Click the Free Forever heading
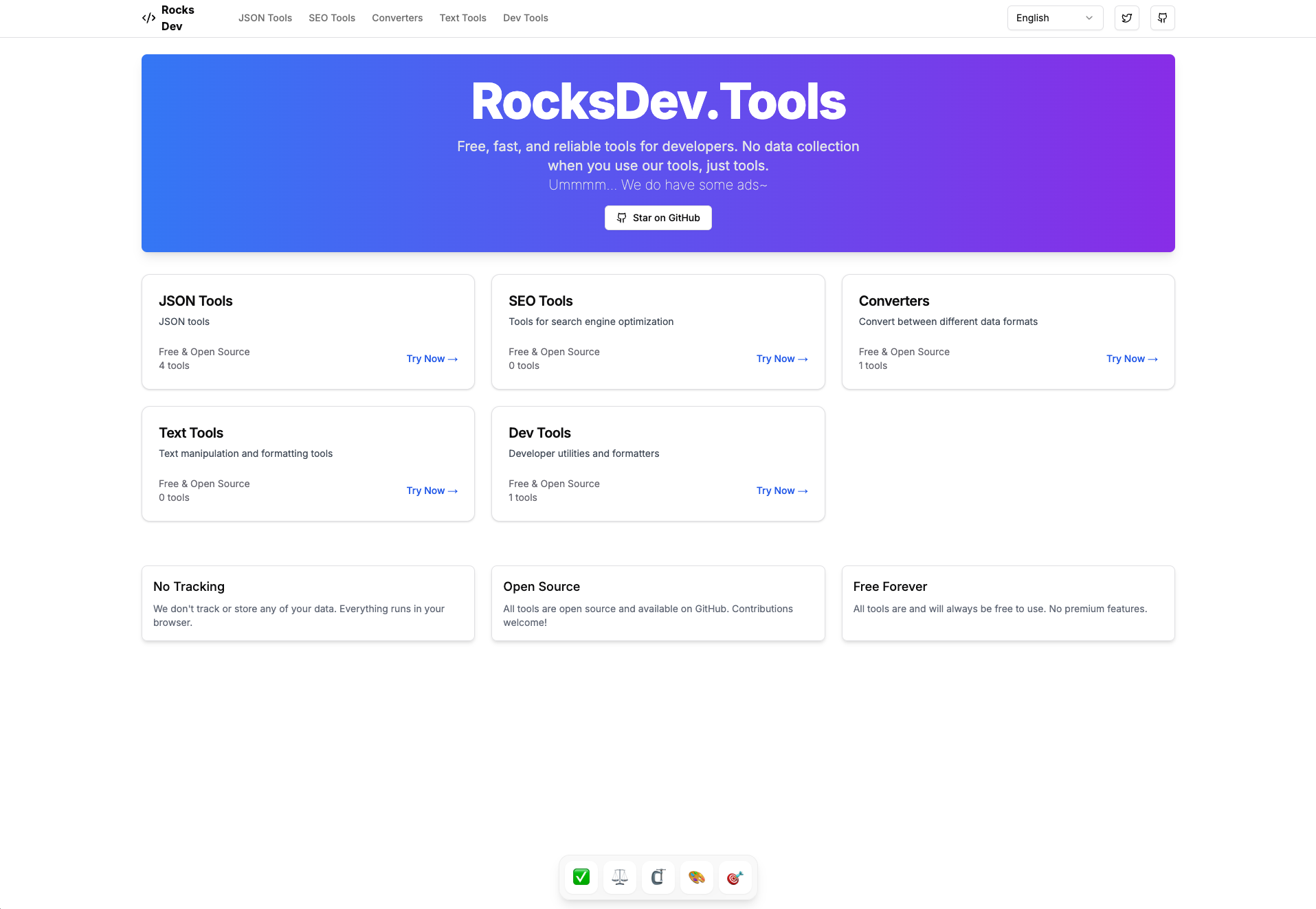This screenshot has height=909, width=1316. pyautogui.click(x=890, y=587)
